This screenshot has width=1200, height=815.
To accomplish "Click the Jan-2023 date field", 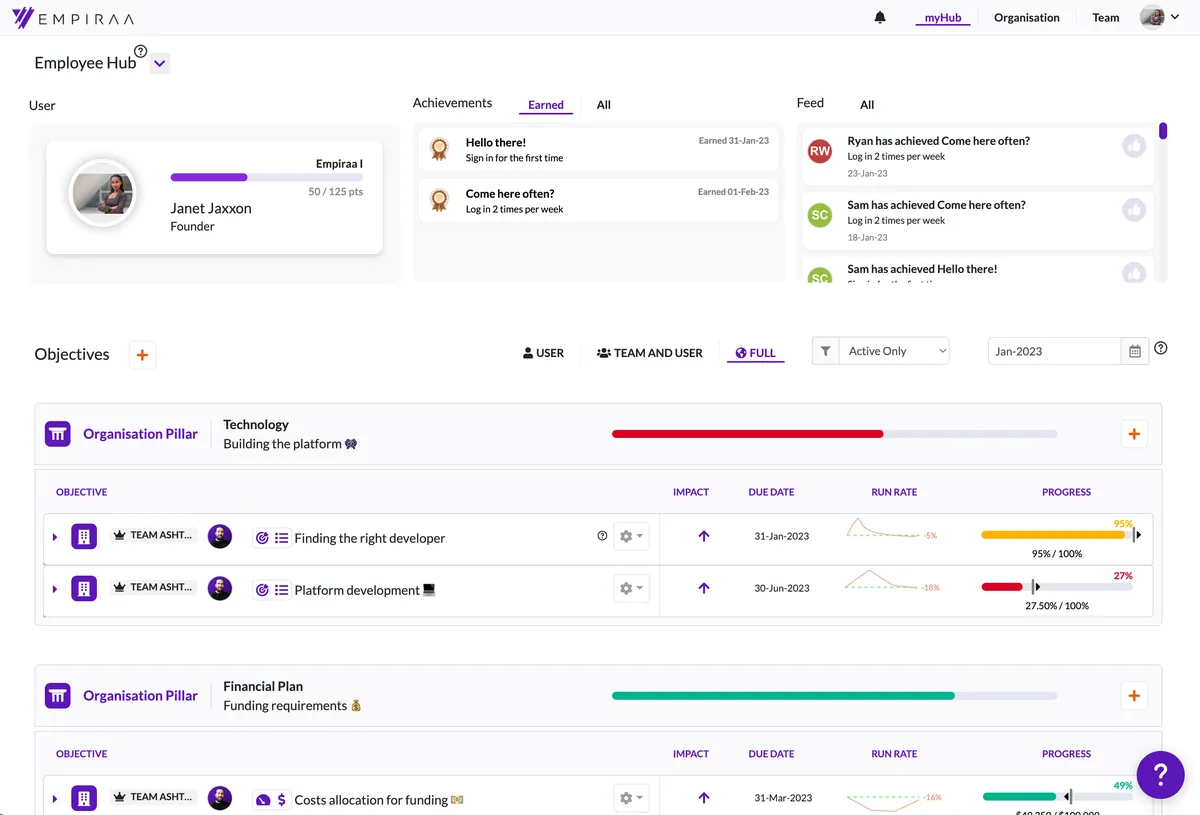I will pos(1054,351).
